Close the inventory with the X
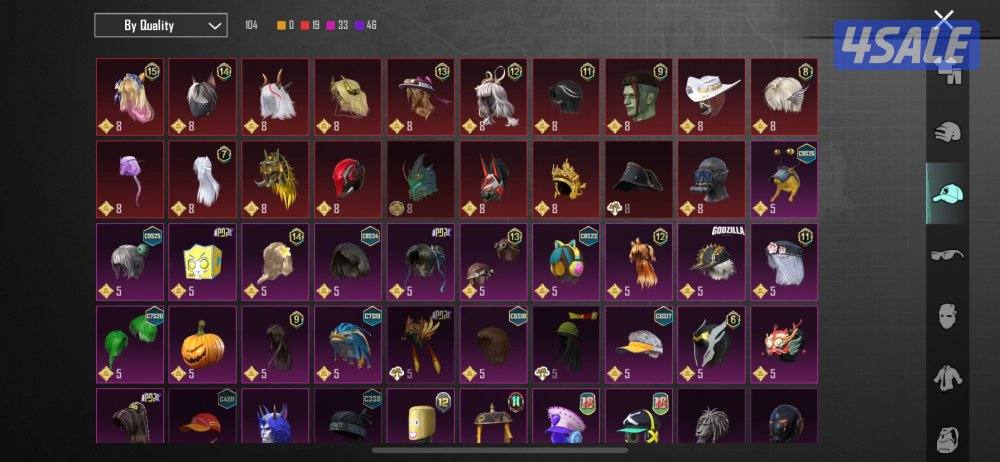 tap(943, 20)
